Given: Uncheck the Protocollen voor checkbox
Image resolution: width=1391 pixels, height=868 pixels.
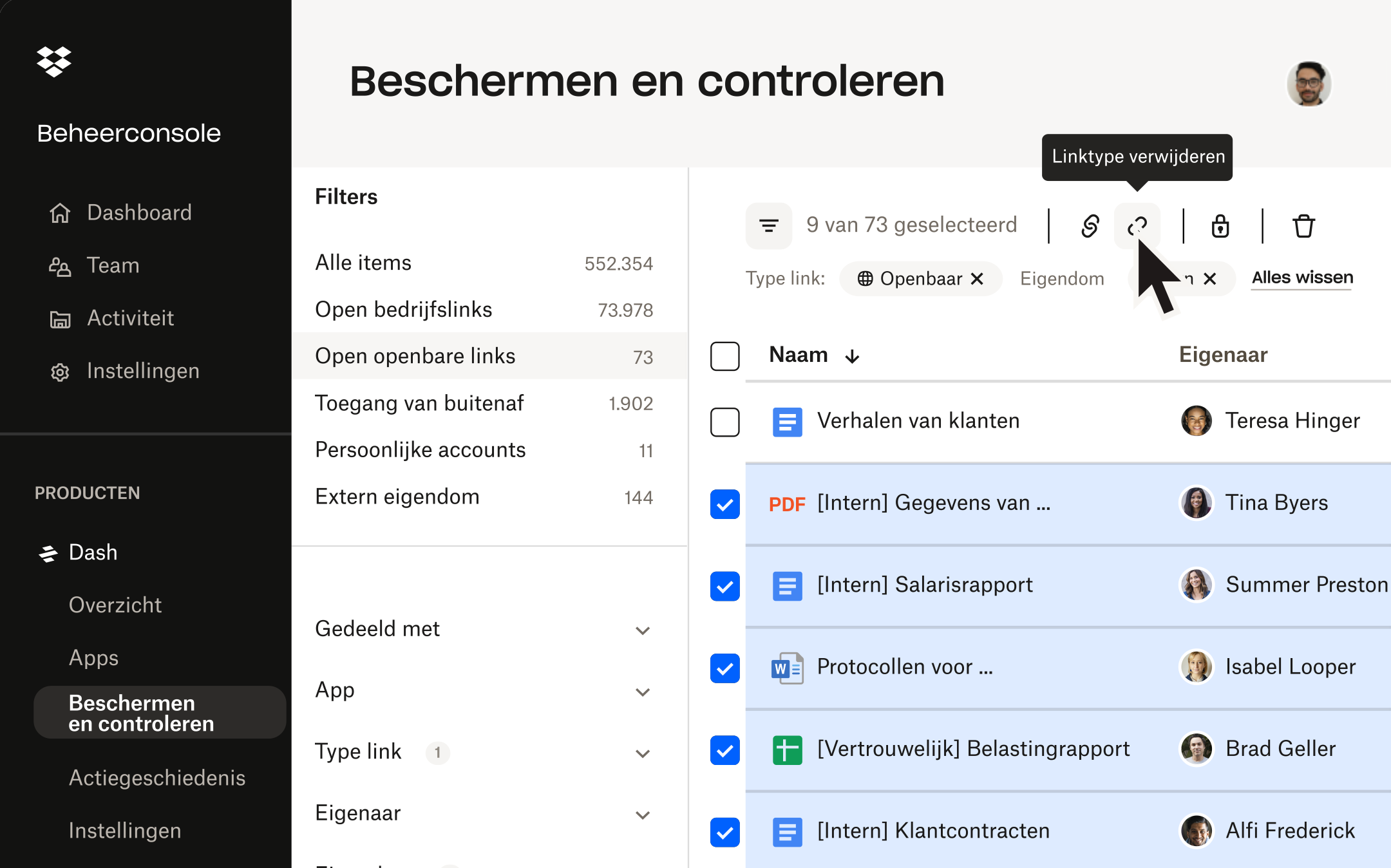Looking at the screenshot, I should (x=724, y=668).
